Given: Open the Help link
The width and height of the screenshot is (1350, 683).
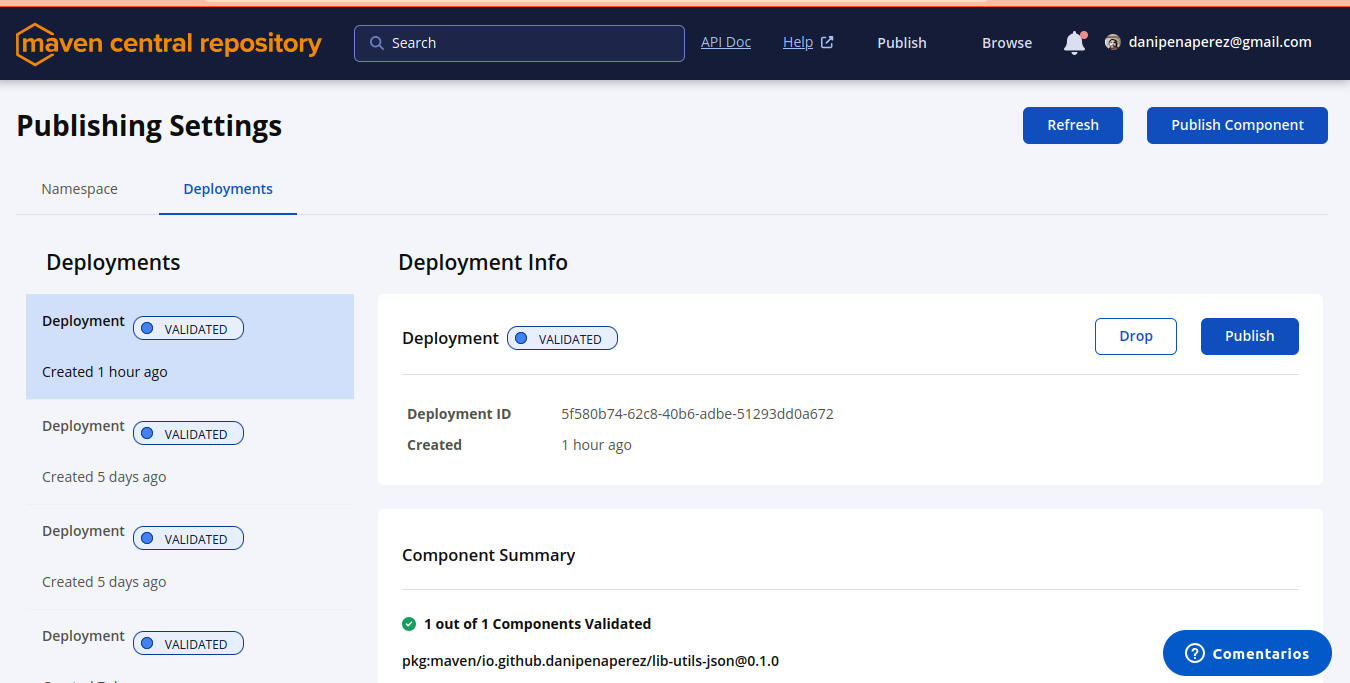Looking at the screenshot, I should click(x=798, y=42).
